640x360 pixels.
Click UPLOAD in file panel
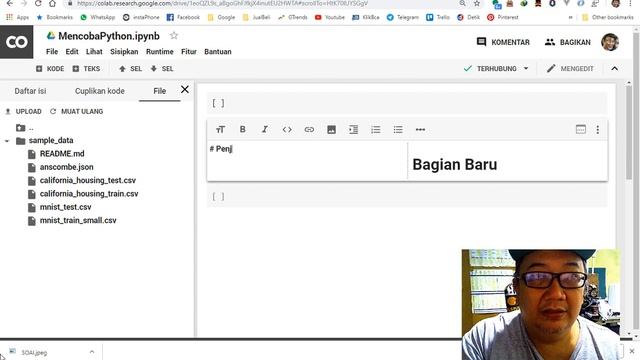point(23,111)
